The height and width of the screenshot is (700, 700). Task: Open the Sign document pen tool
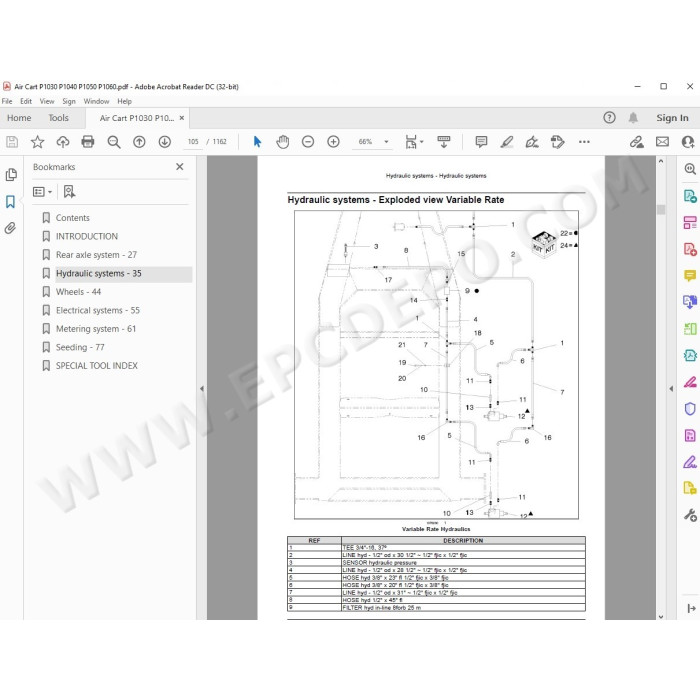point(532,142)
